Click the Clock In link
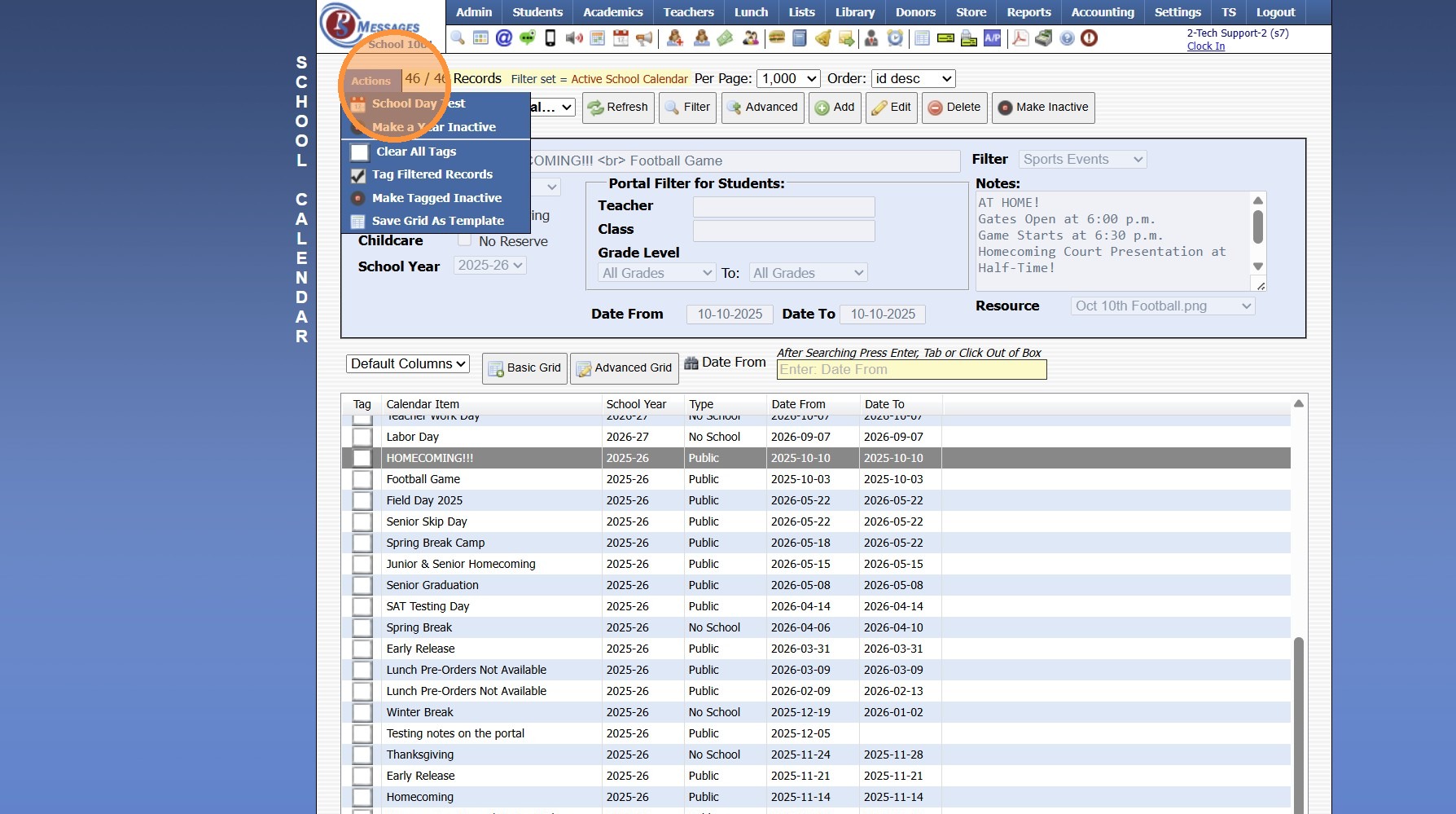This screenshot has width=1456, height=814. pyautogui.click(x=1205, y=46)
